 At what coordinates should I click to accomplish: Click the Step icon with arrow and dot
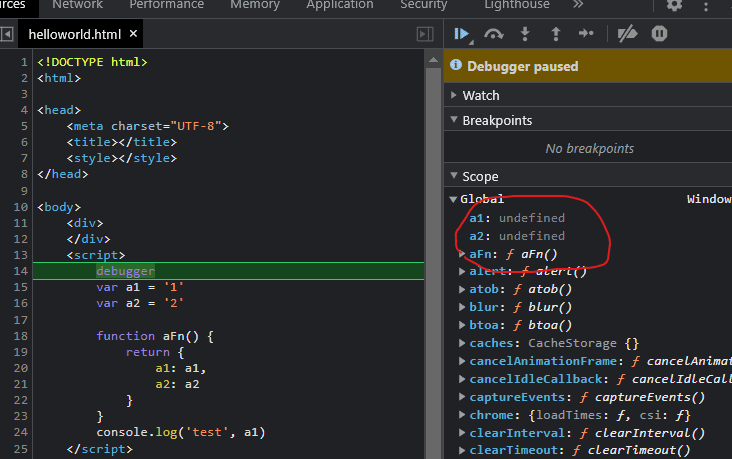[587, 34]
